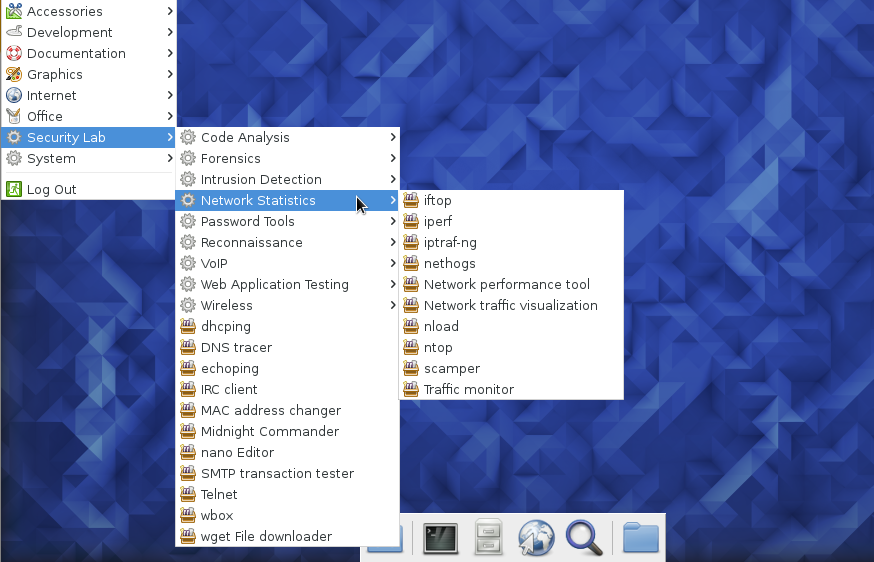Screen dimensions: 874x562
Task: Click the IRC client icon
Action: [x=188, y=389]
